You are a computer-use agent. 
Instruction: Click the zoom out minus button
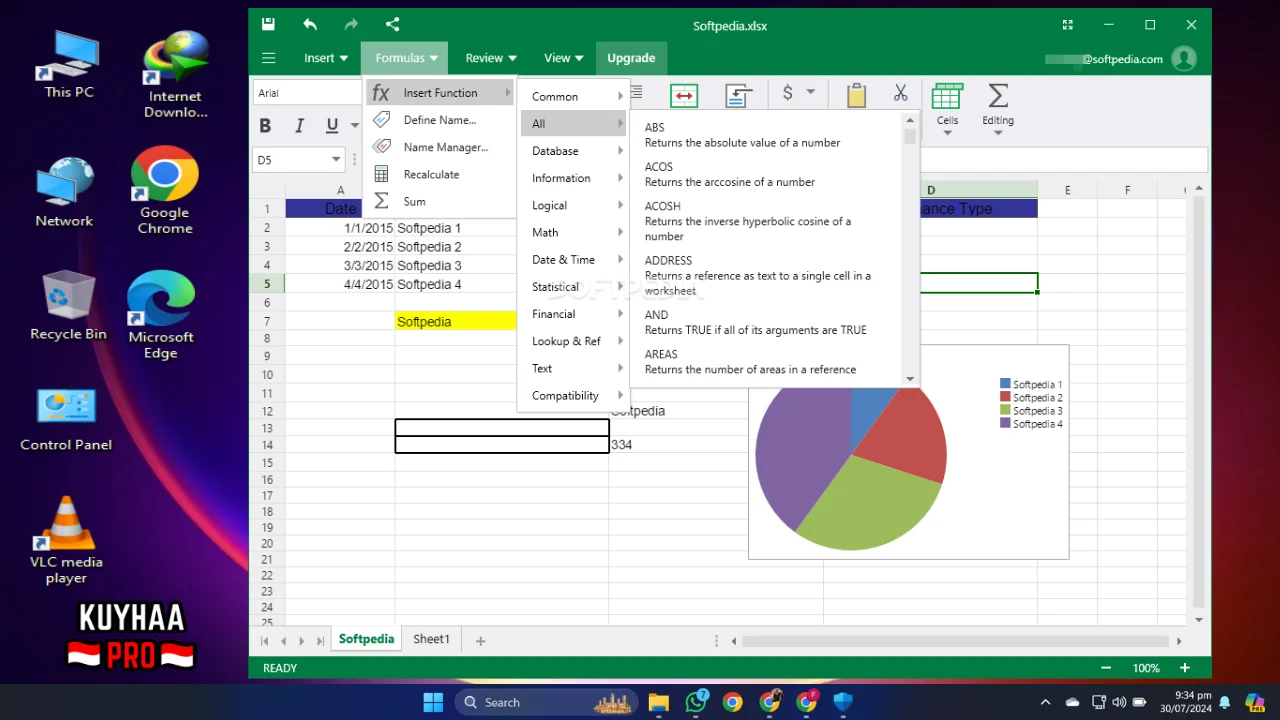coord(1106,668)
